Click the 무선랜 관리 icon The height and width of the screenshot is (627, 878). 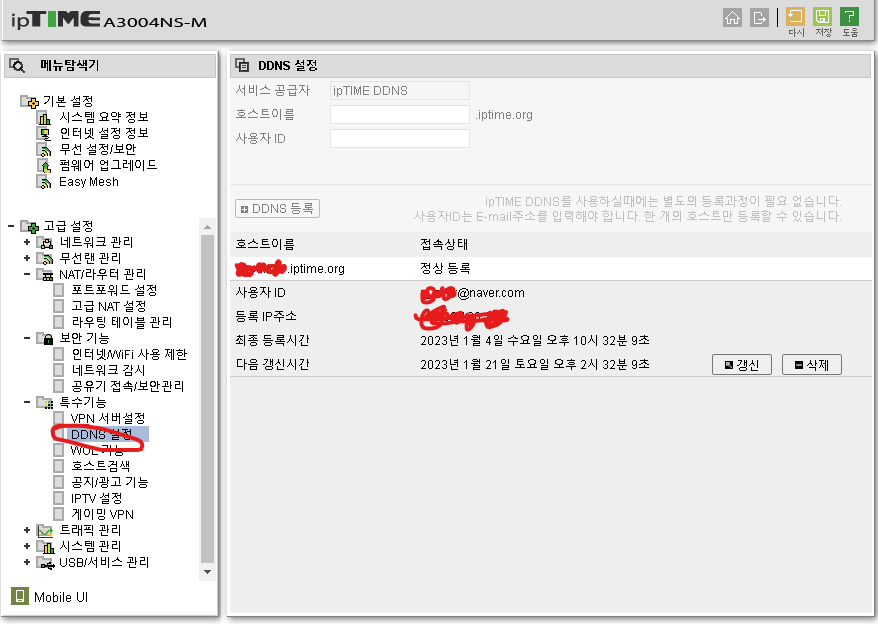[x=45, y=259]
